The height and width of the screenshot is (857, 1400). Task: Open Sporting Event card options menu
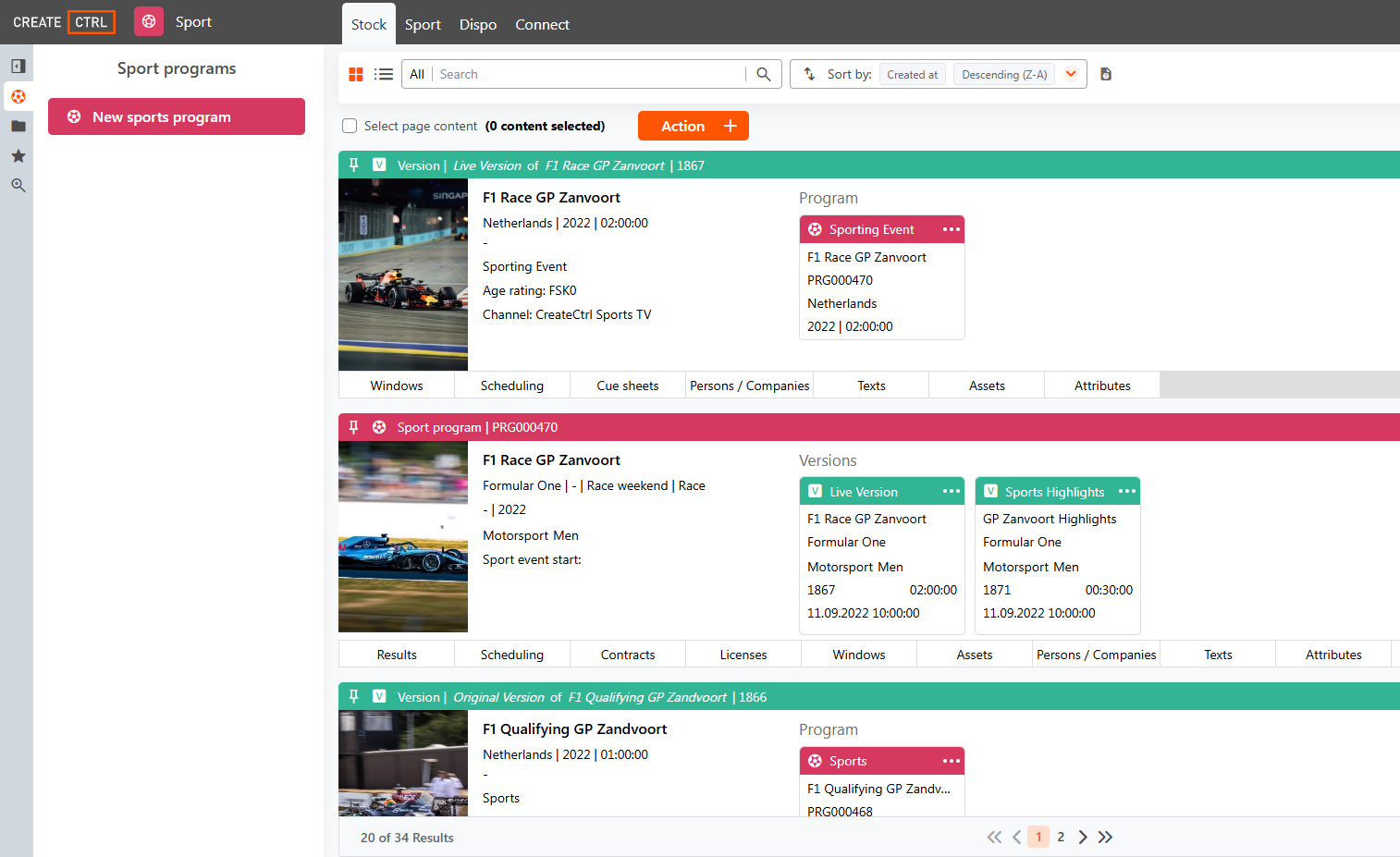[x=951, y=229]
